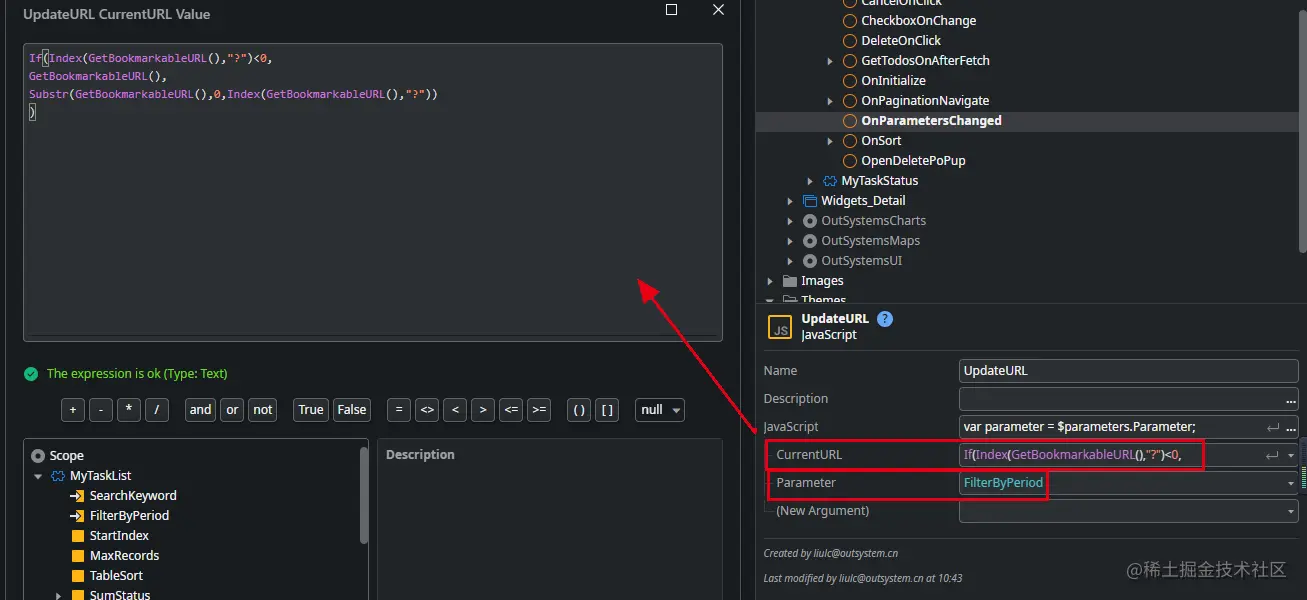Click inside the expression editor text area
The image size is (1307, 600).
(372, 192)
